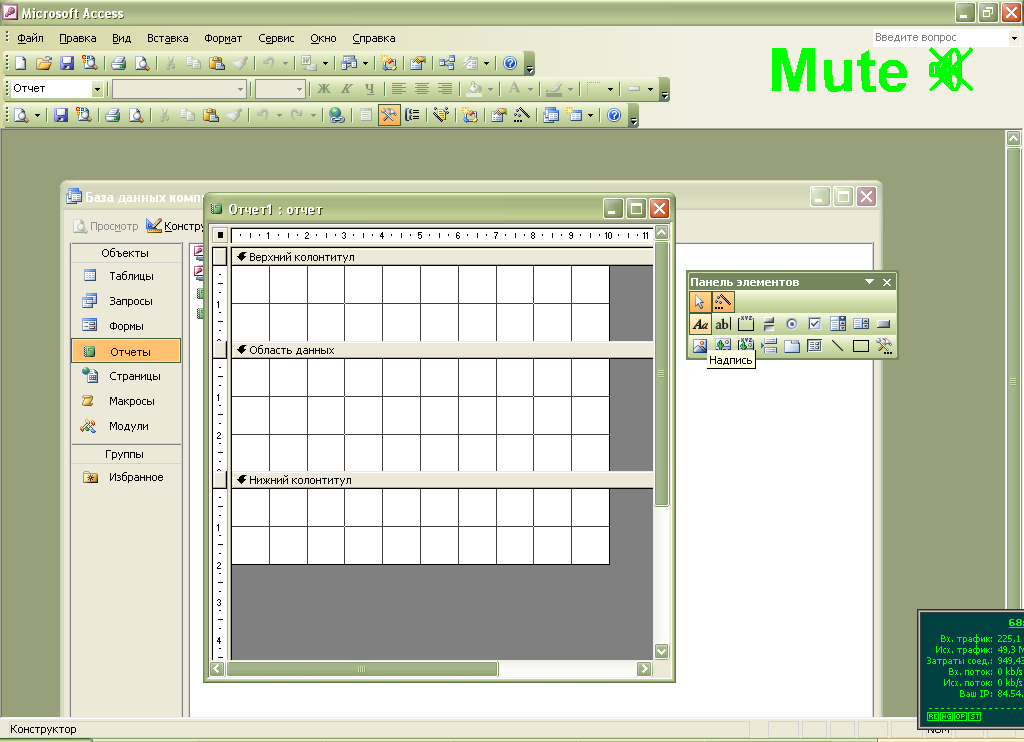Toggle the Select Objects pointer tool
The height and width of the screenshot is (742, 1024).
pyautogui.click(x=700, y=302)
